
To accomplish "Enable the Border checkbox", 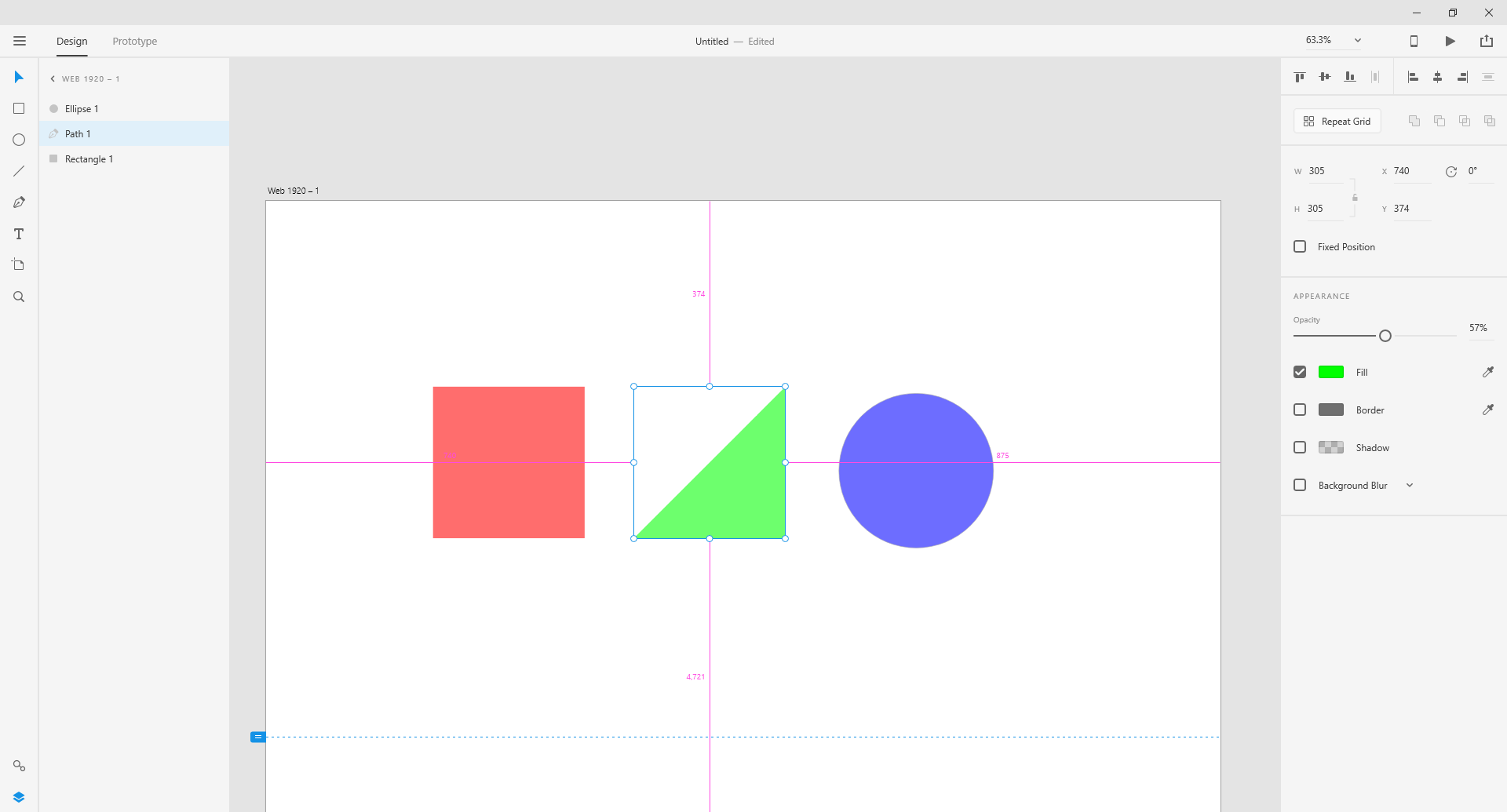I will (x=1300, y=410).
